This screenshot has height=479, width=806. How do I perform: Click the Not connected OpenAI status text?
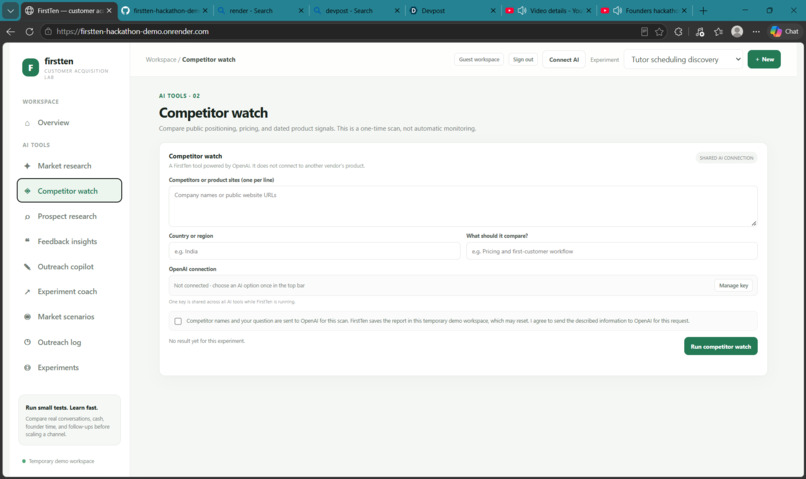coord(239,286)
